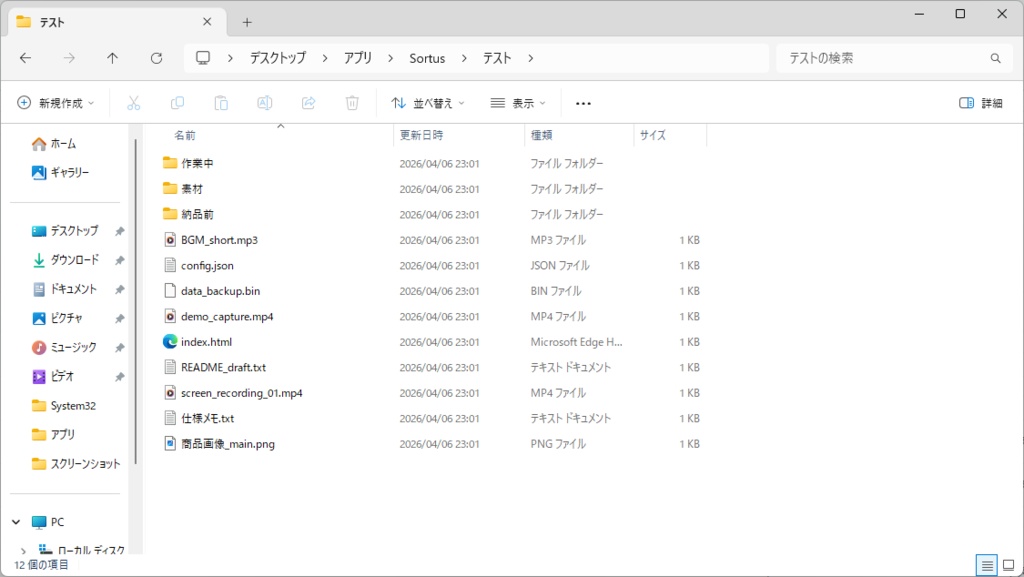Open chevron after Sortus in address bar
This screenshot has width=1024, height=577.
coord(464,58)
